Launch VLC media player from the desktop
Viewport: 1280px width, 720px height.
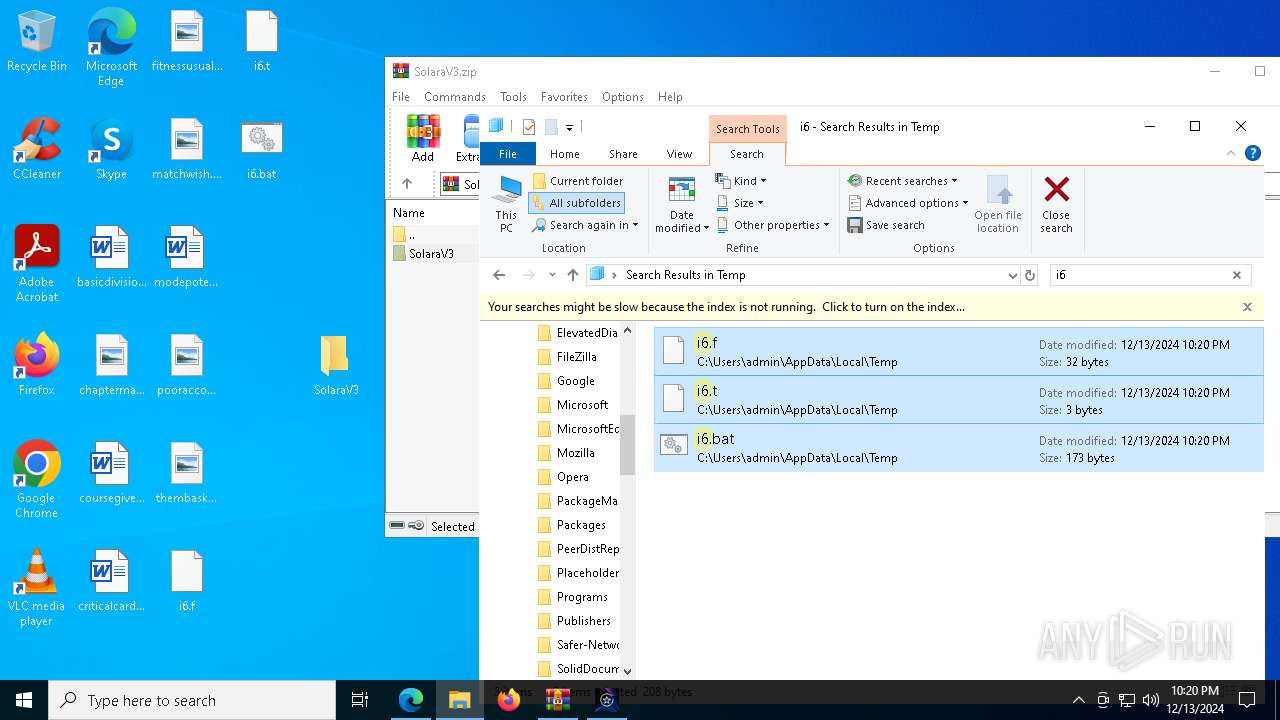37,588
